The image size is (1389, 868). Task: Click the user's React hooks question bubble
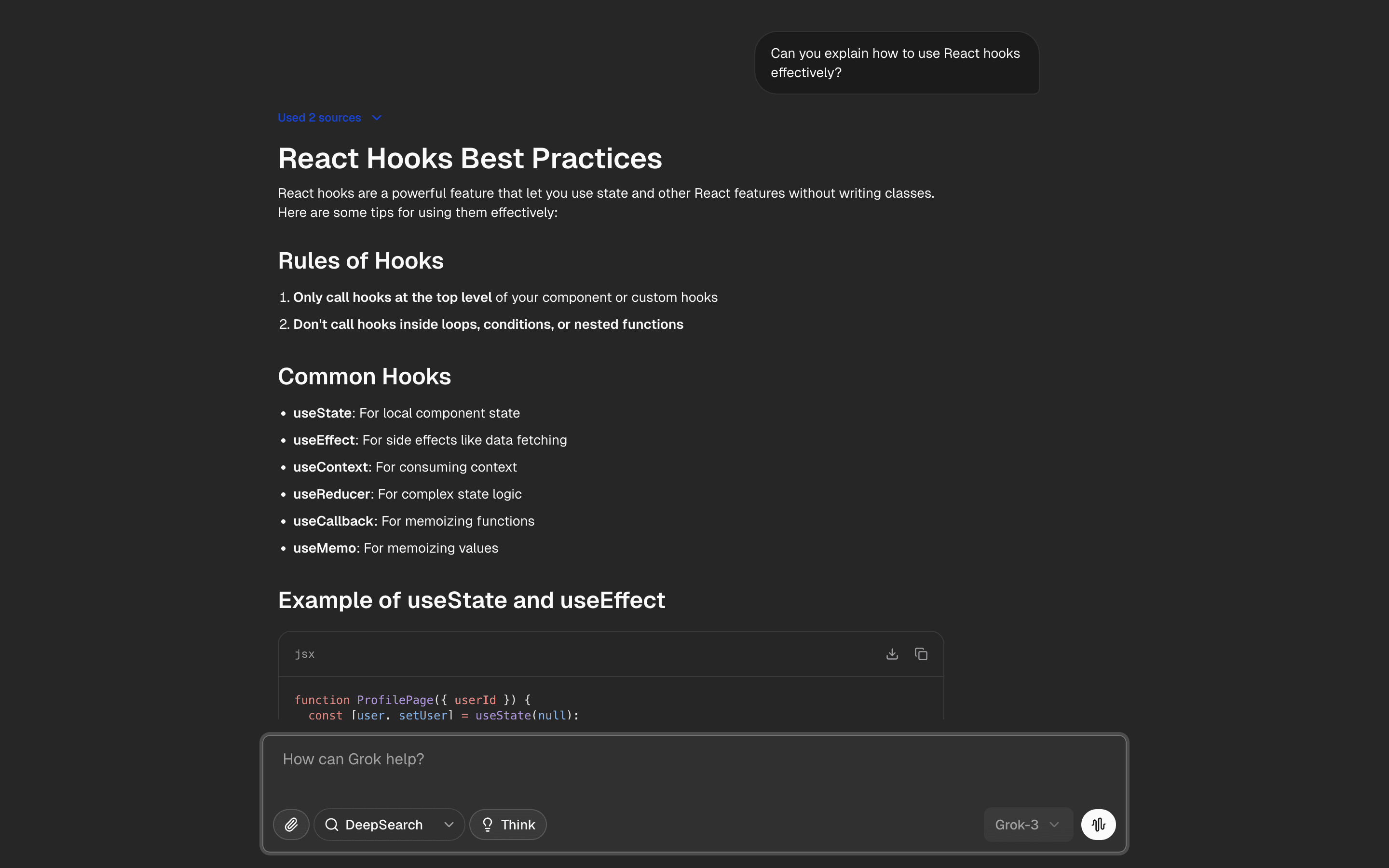(x=896, y=63)
